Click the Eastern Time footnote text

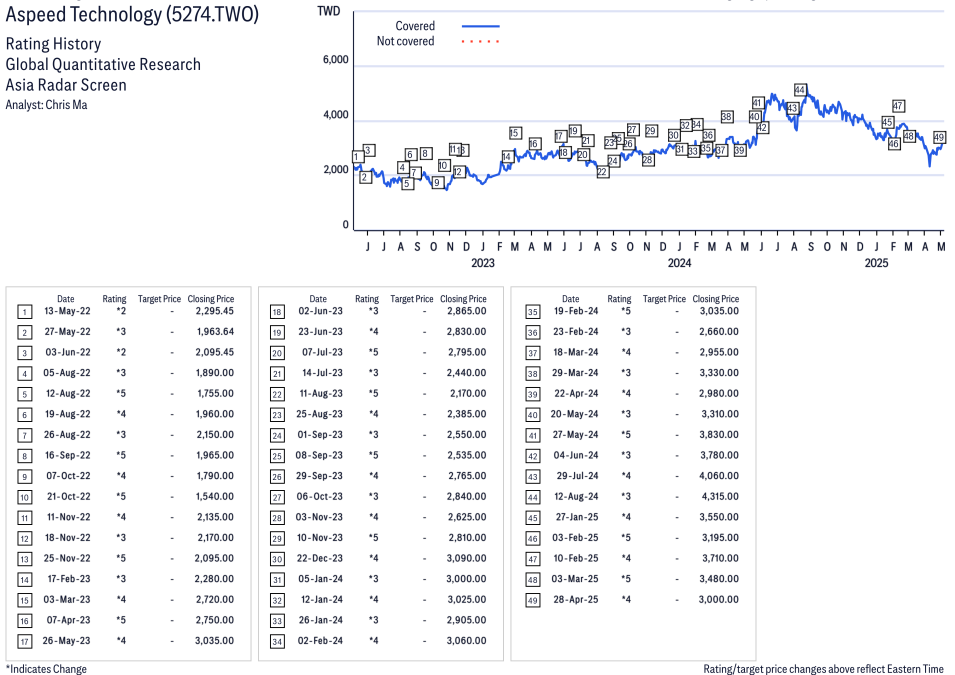point(823,668)
